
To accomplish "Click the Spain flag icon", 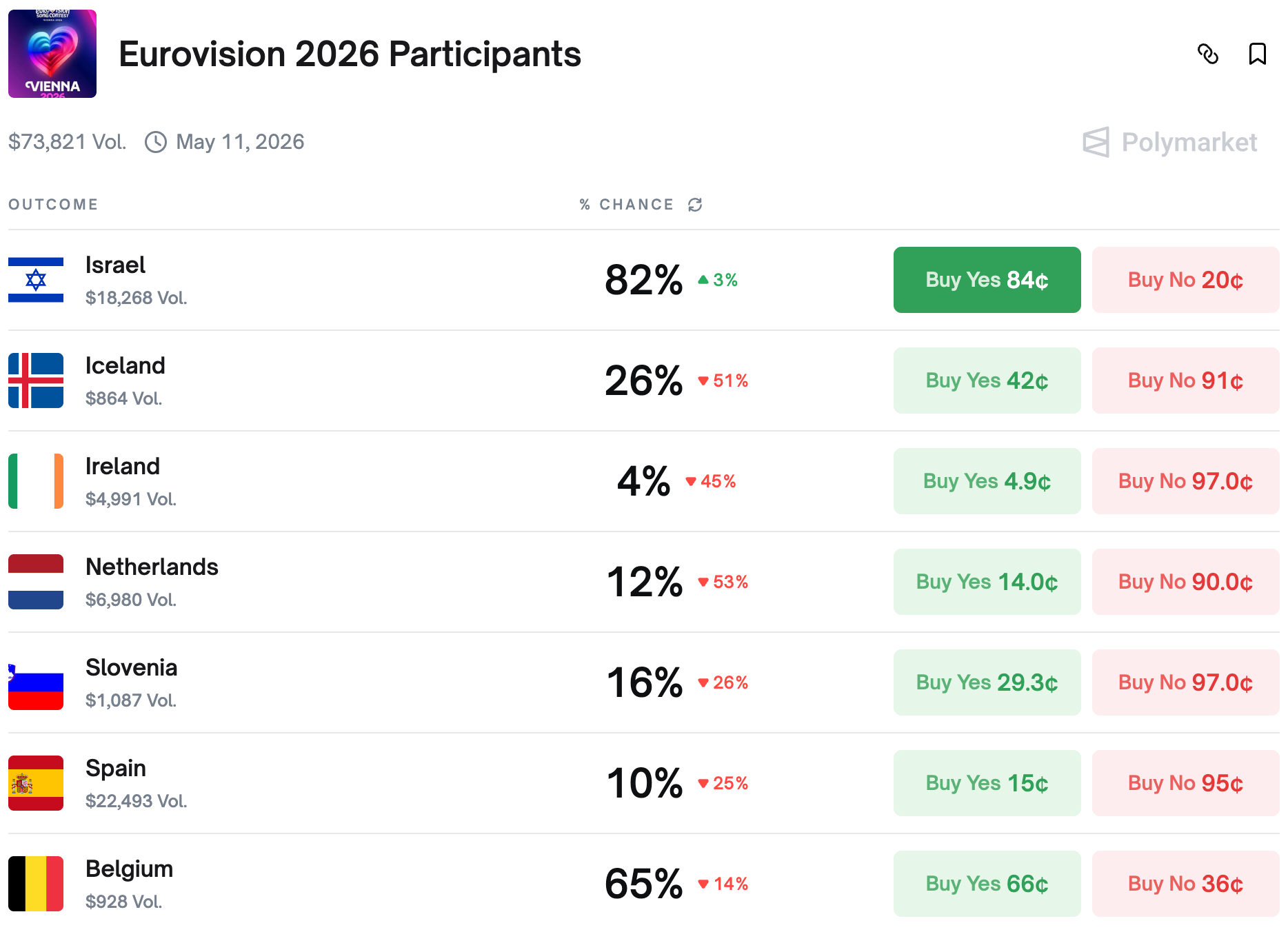I will pyautogui.click(x=36, y=783).
